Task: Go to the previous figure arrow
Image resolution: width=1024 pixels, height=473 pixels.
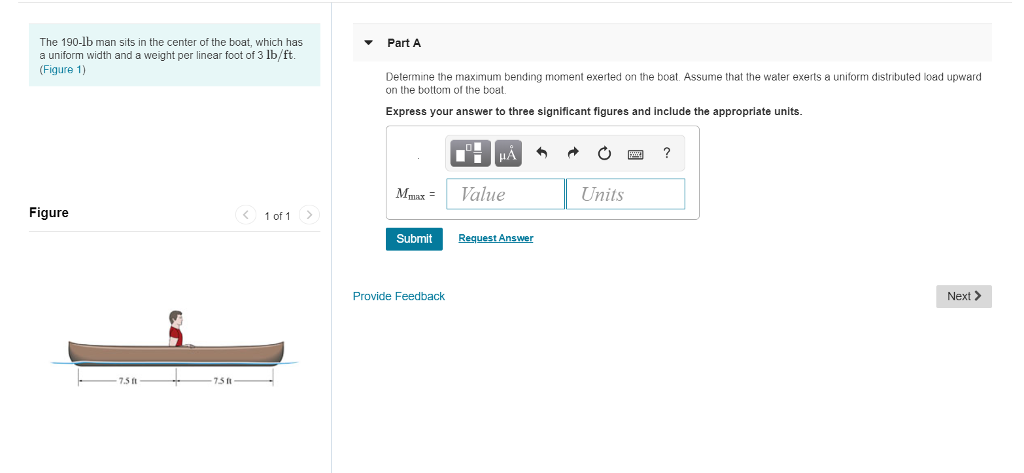Action: point(246,214)
